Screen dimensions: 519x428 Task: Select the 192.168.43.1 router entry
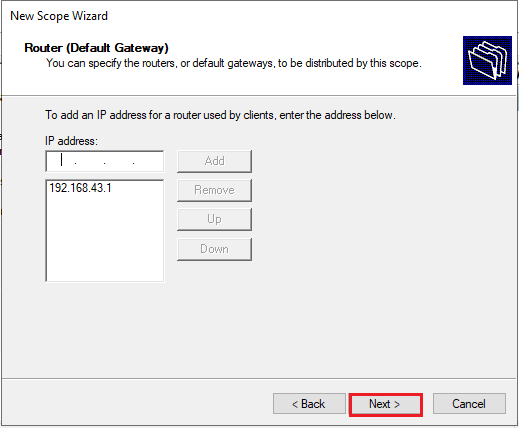pyautogui.click(x=80, y=188)
